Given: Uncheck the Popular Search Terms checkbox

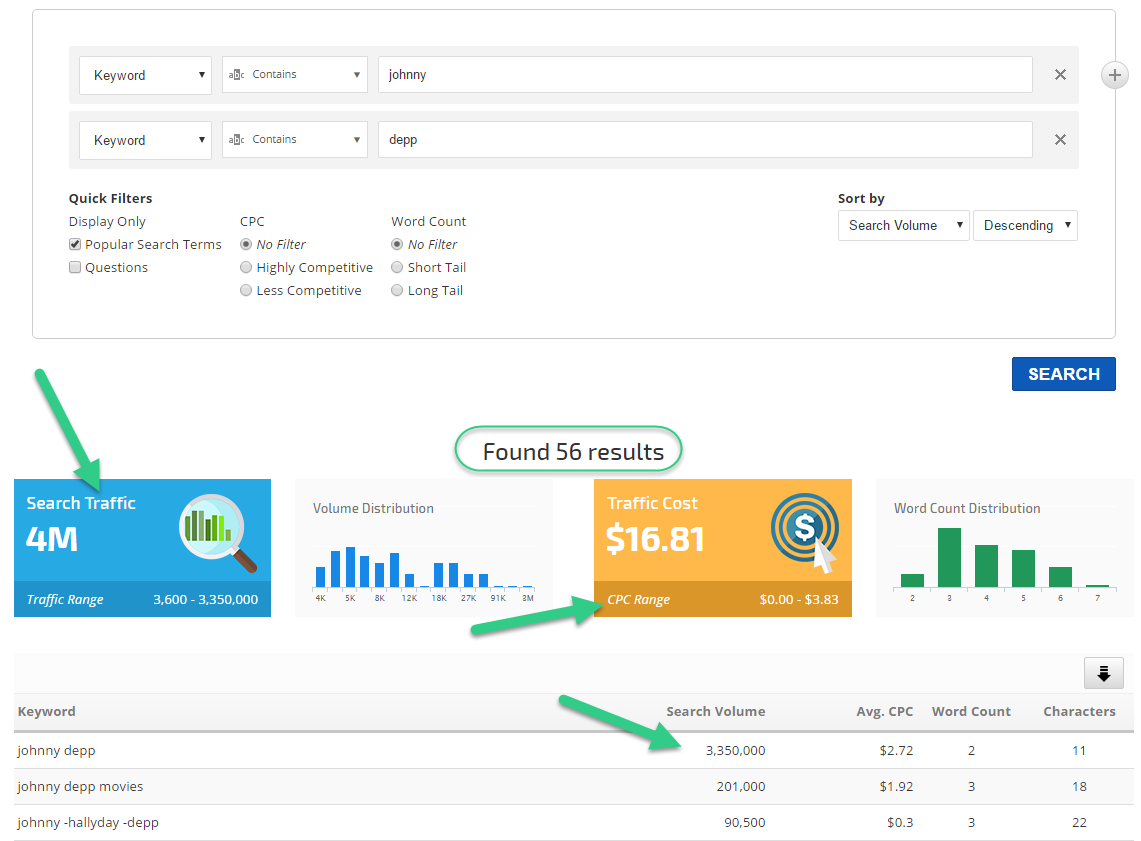Looking at the screenshot, I should [75, 245].
